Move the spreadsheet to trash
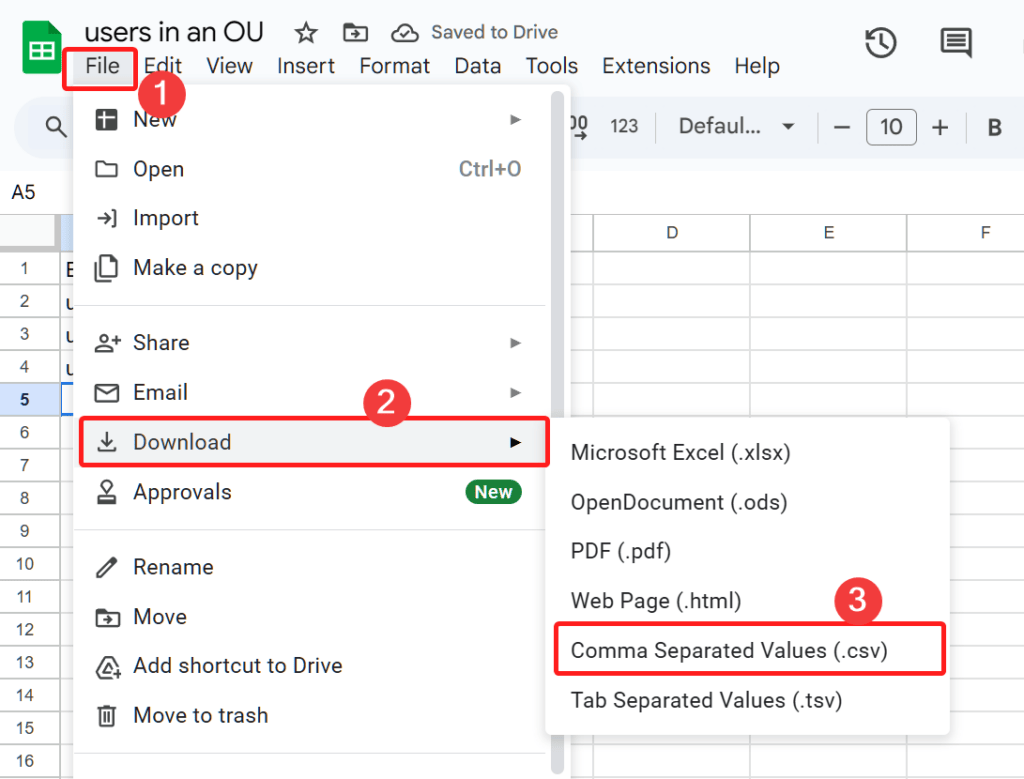Viewport: 1024px width, 779px height. point(200,715)
